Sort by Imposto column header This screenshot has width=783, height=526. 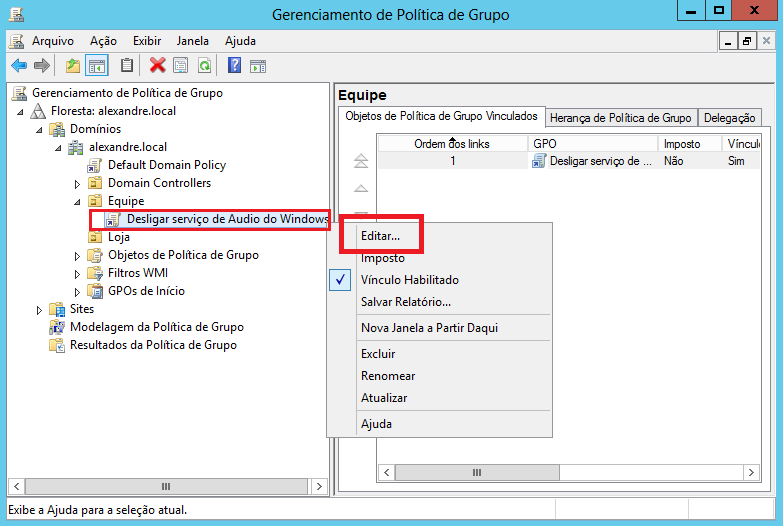tap(690, 144)
